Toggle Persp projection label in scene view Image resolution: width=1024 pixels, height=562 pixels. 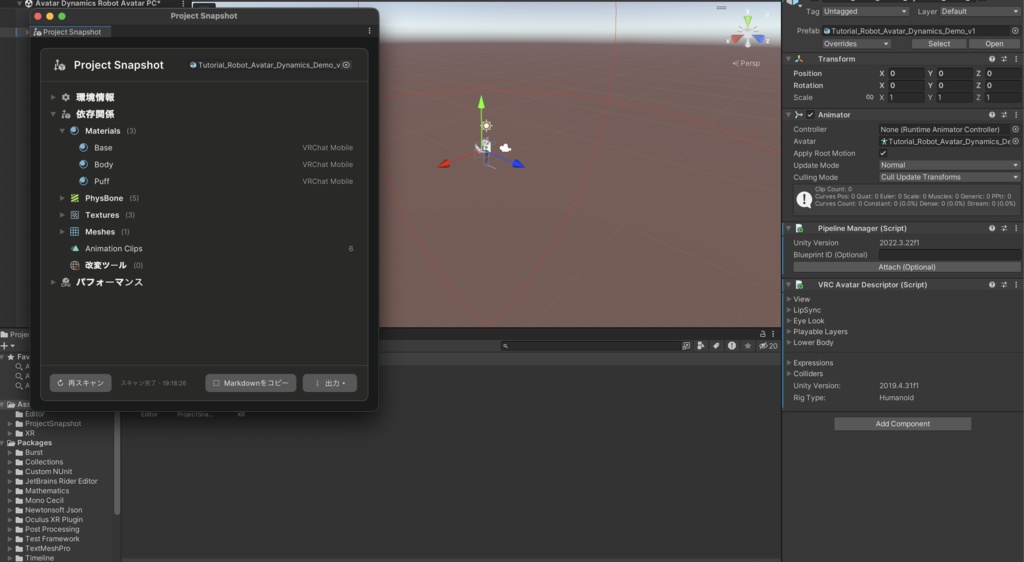click(x=746, y=63)
